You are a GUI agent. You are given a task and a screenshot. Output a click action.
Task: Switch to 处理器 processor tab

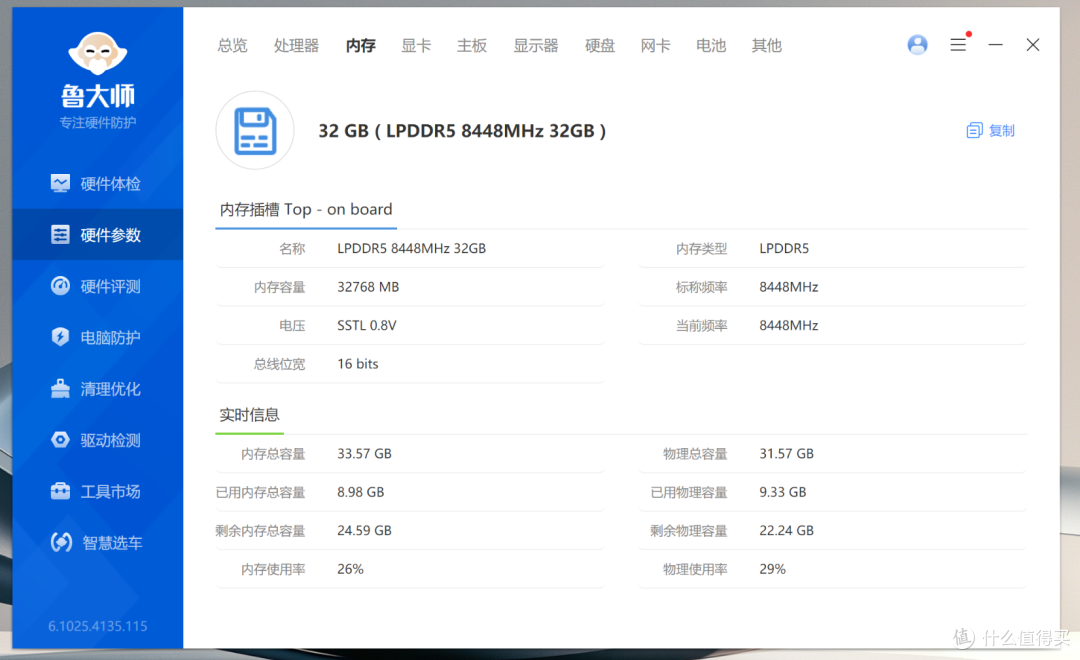pos(296,45)
